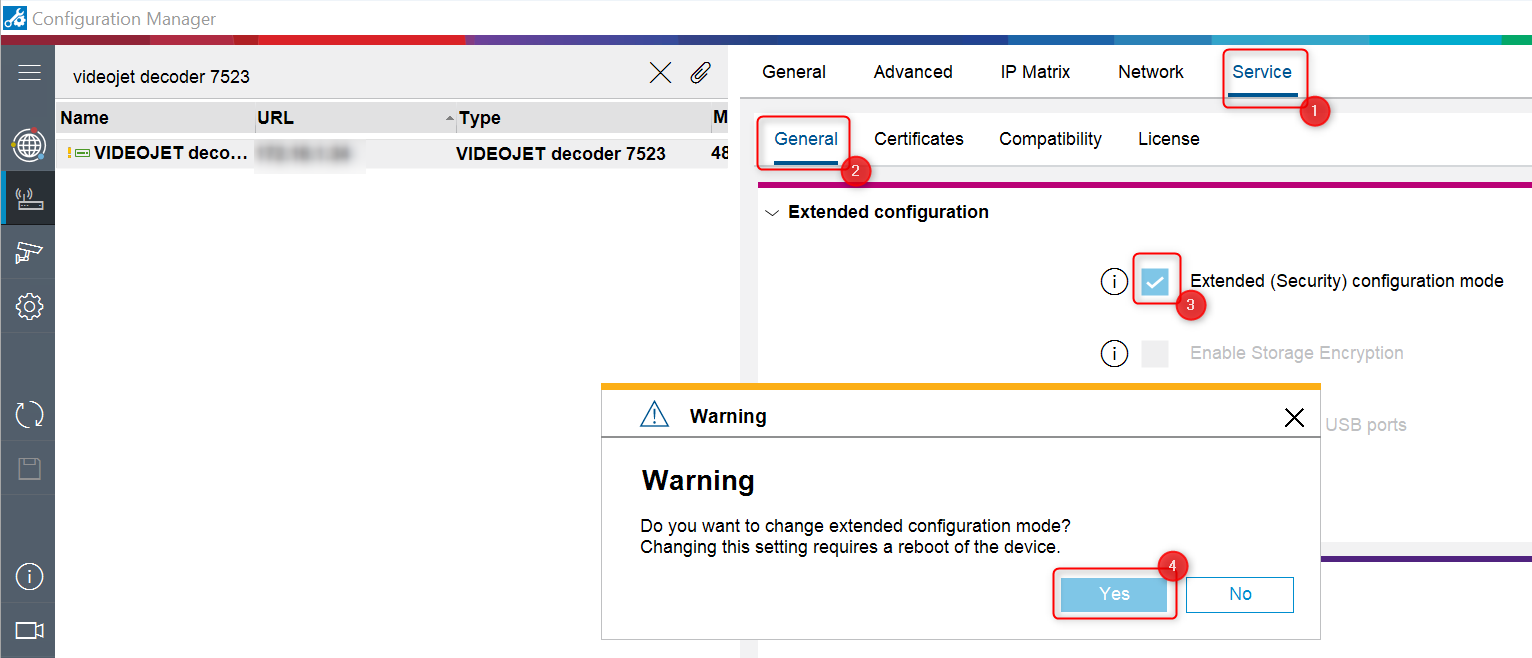Clear the videojet decoder search field
This screenshot has height=658, width=1532.
[x=659, y=72]
